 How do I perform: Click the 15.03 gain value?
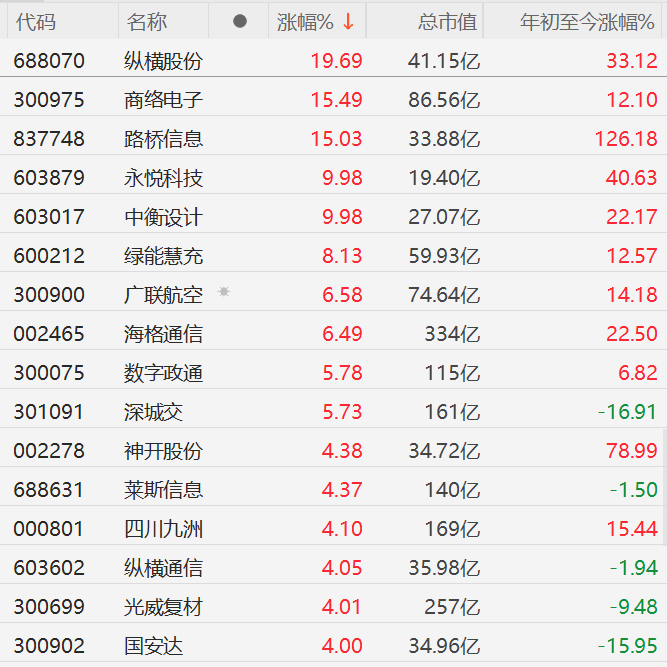click(336, 139)
